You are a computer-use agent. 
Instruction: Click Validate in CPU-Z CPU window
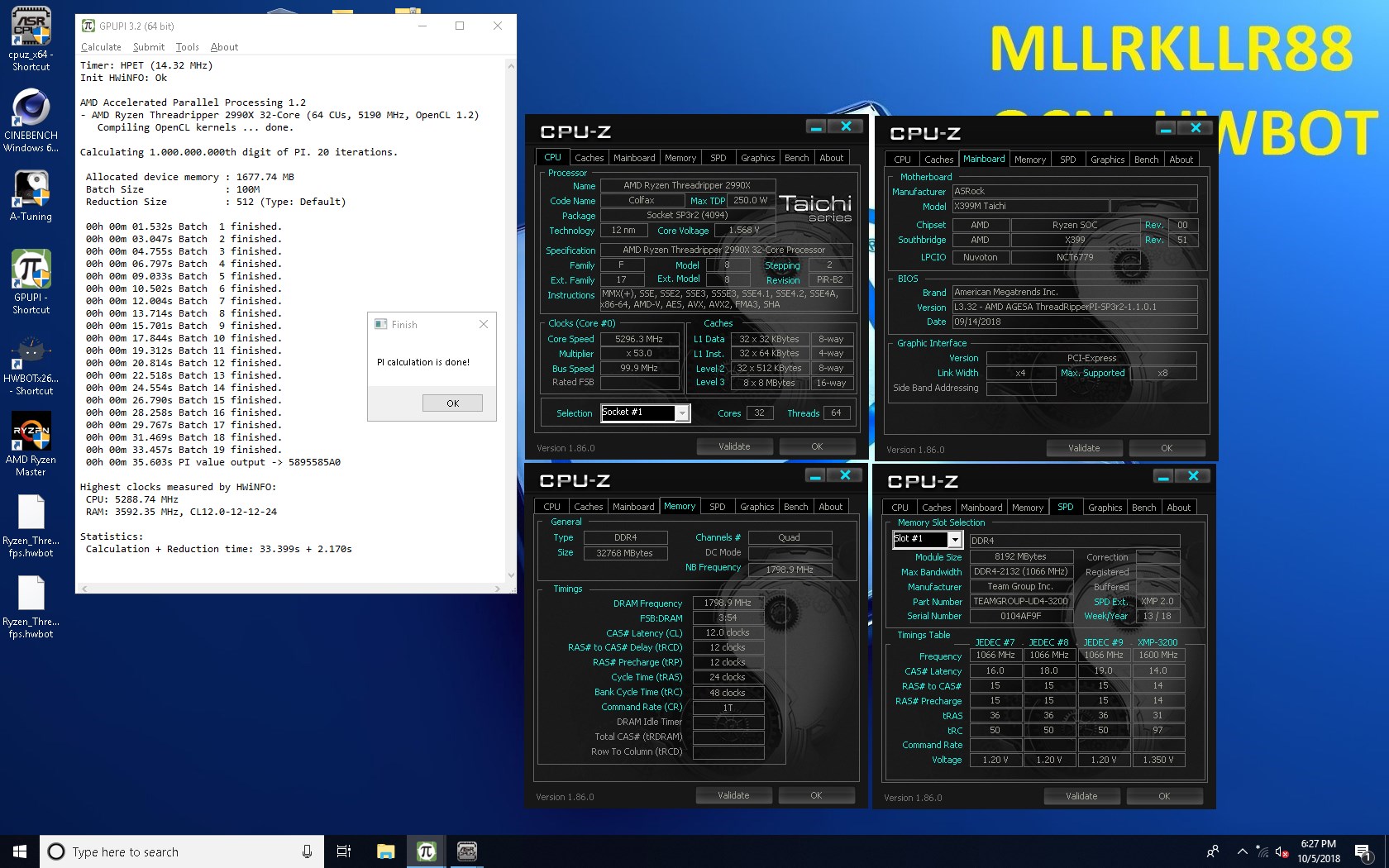(x=734, y=446)
